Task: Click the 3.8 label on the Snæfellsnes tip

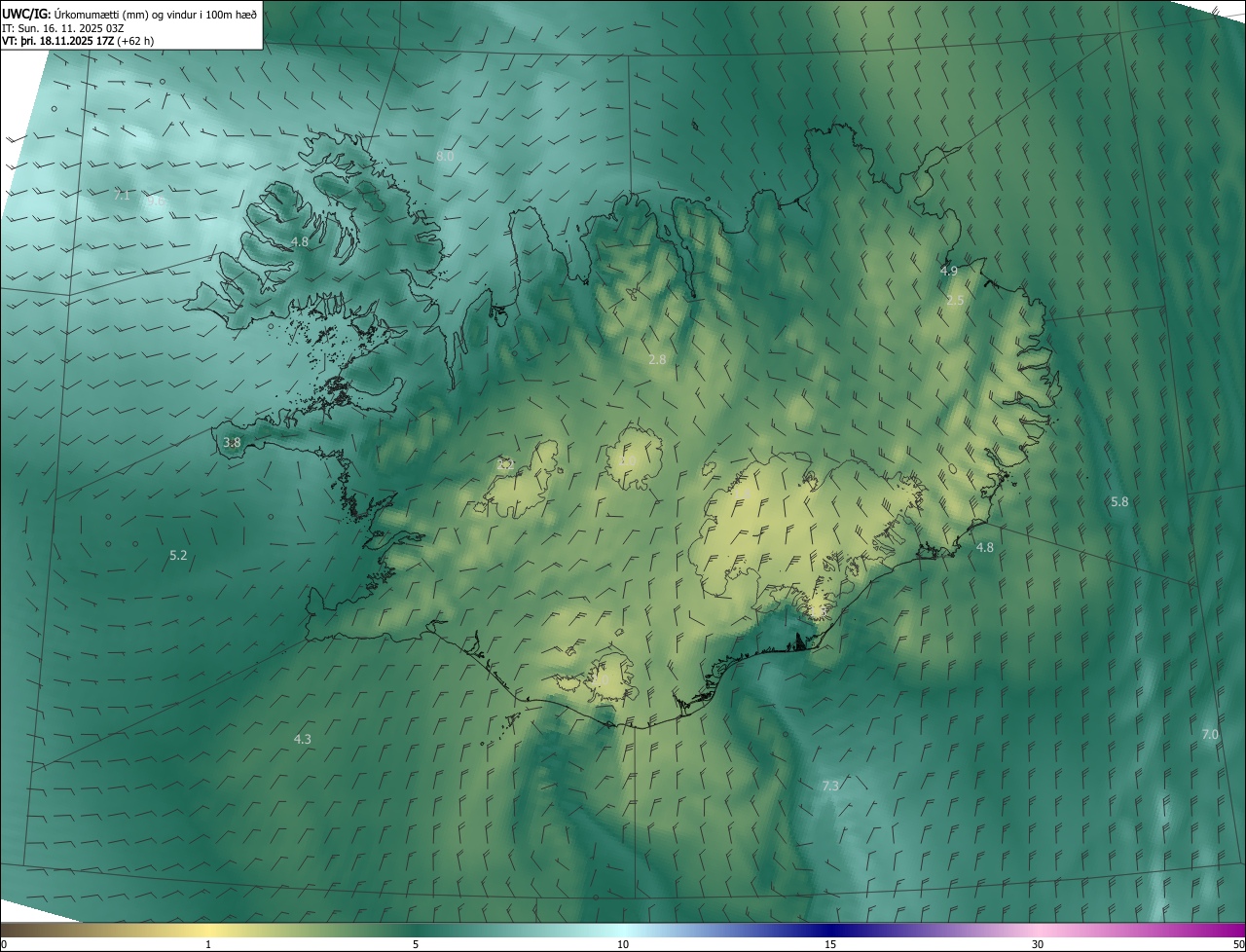Action: pyautogui.click(x=232, y=442)
